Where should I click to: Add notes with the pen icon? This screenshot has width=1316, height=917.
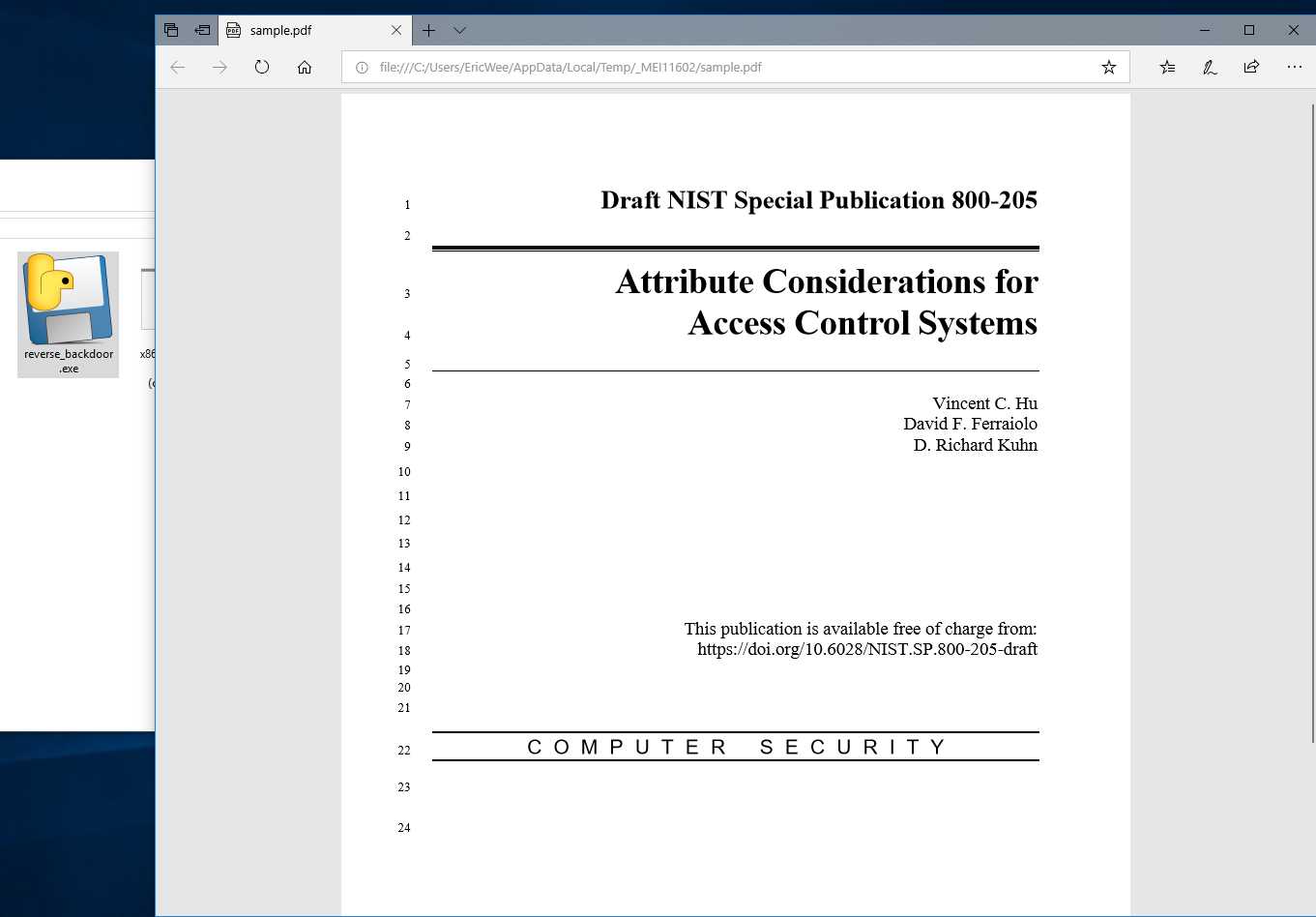coord(1210,67)
